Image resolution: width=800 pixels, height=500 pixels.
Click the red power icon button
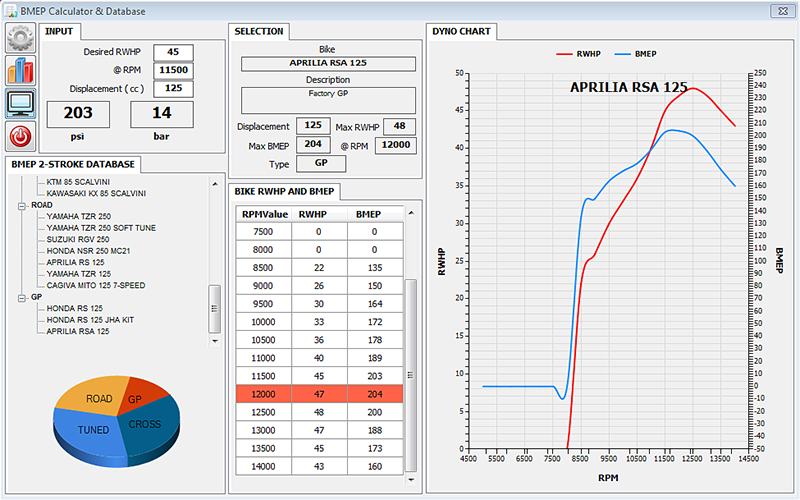pos(20,136)
